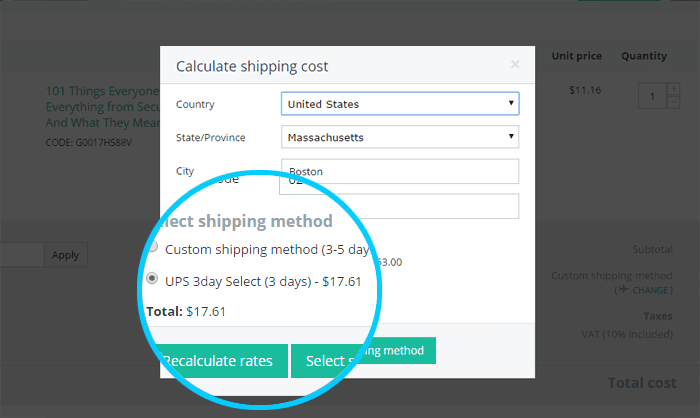Click the empty field below City
This screenshot has height=418, width=700.
click(x=400, y=205)
